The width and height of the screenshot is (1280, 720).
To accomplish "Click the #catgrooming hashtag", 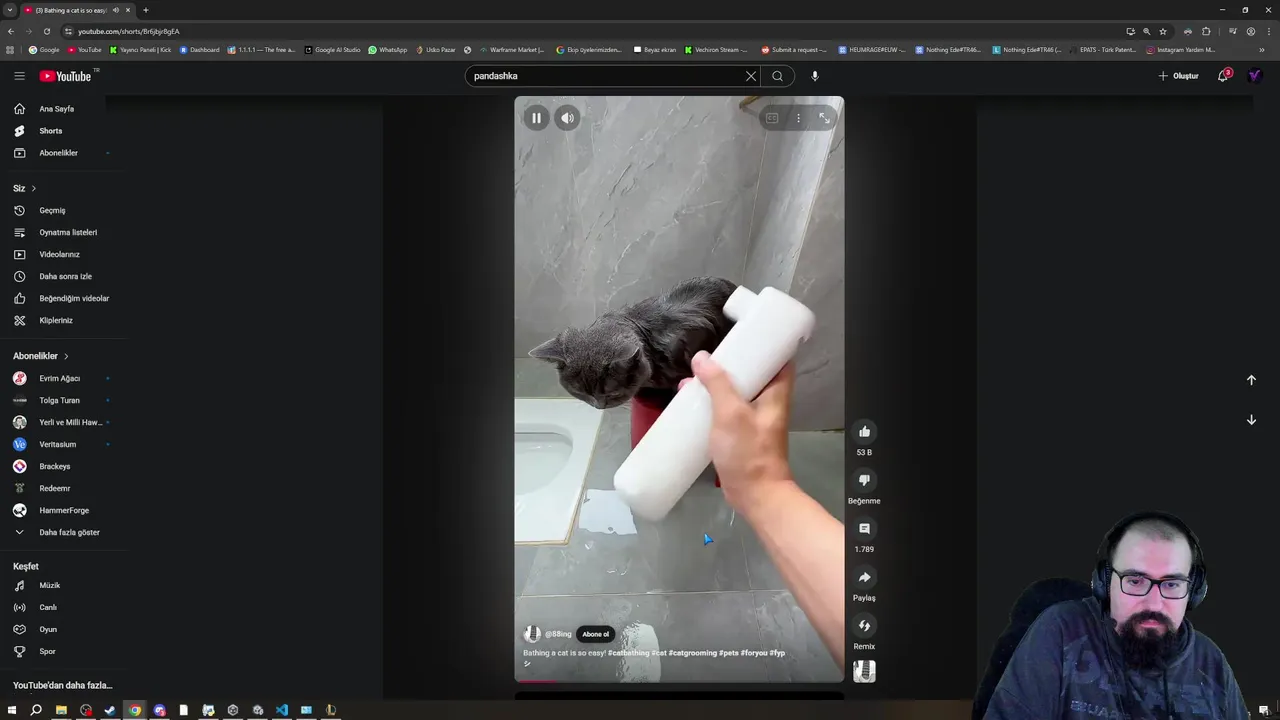I will point(693,653).
